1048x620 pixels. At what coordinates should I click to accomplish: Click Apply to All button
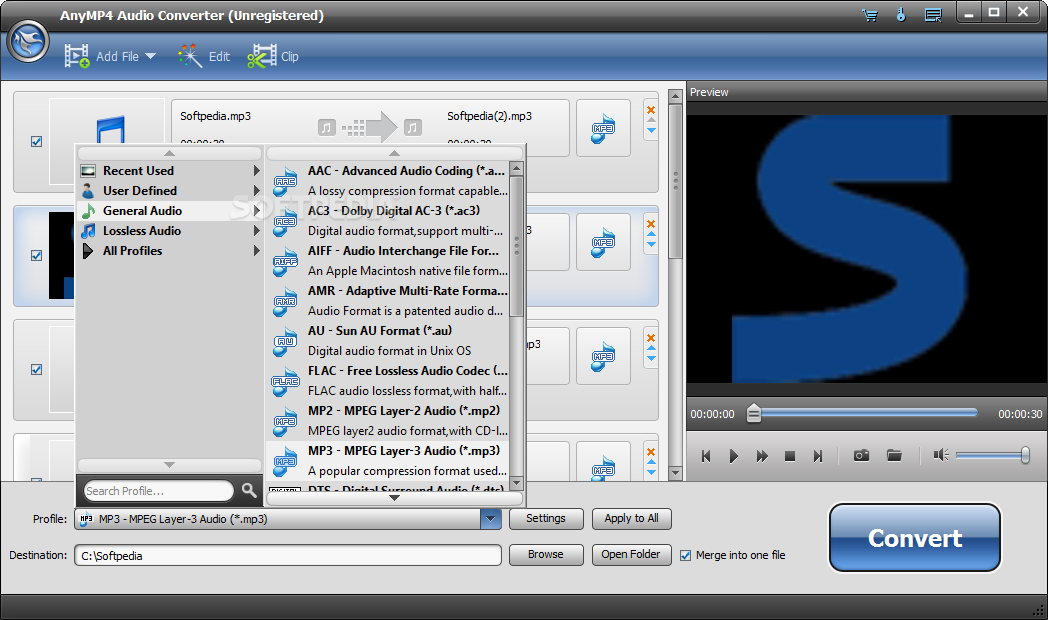point(632,518)
